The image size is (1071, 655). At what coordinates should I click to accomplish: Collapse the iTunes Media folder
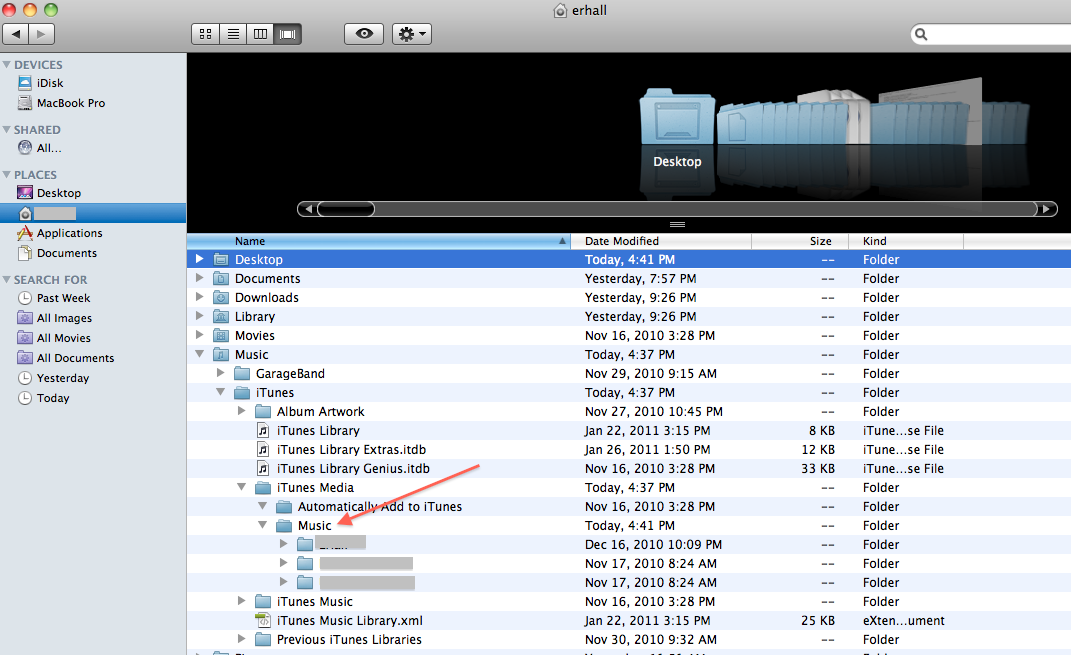click(x=242, y=488)
